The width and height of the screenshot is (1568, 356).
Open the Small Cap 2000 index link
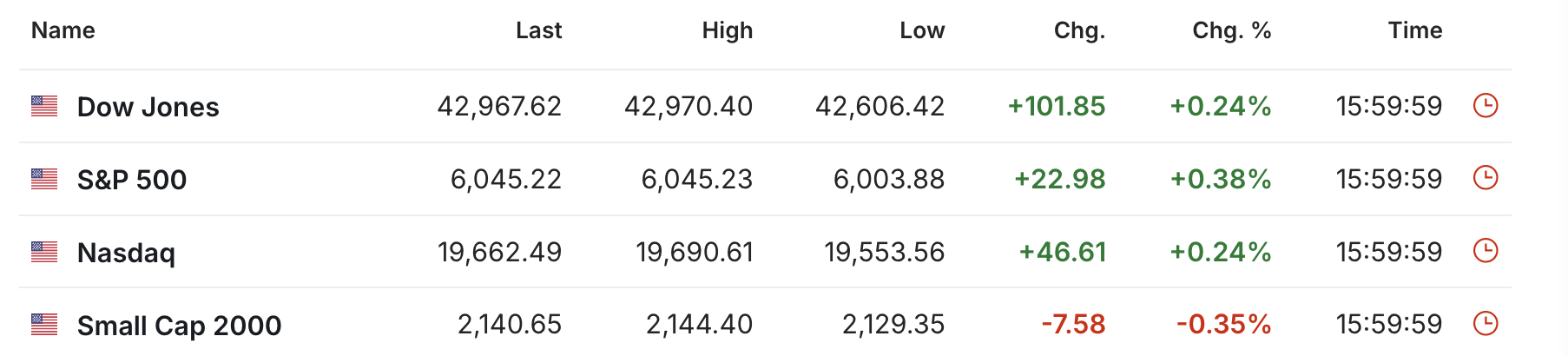[180, 326]
